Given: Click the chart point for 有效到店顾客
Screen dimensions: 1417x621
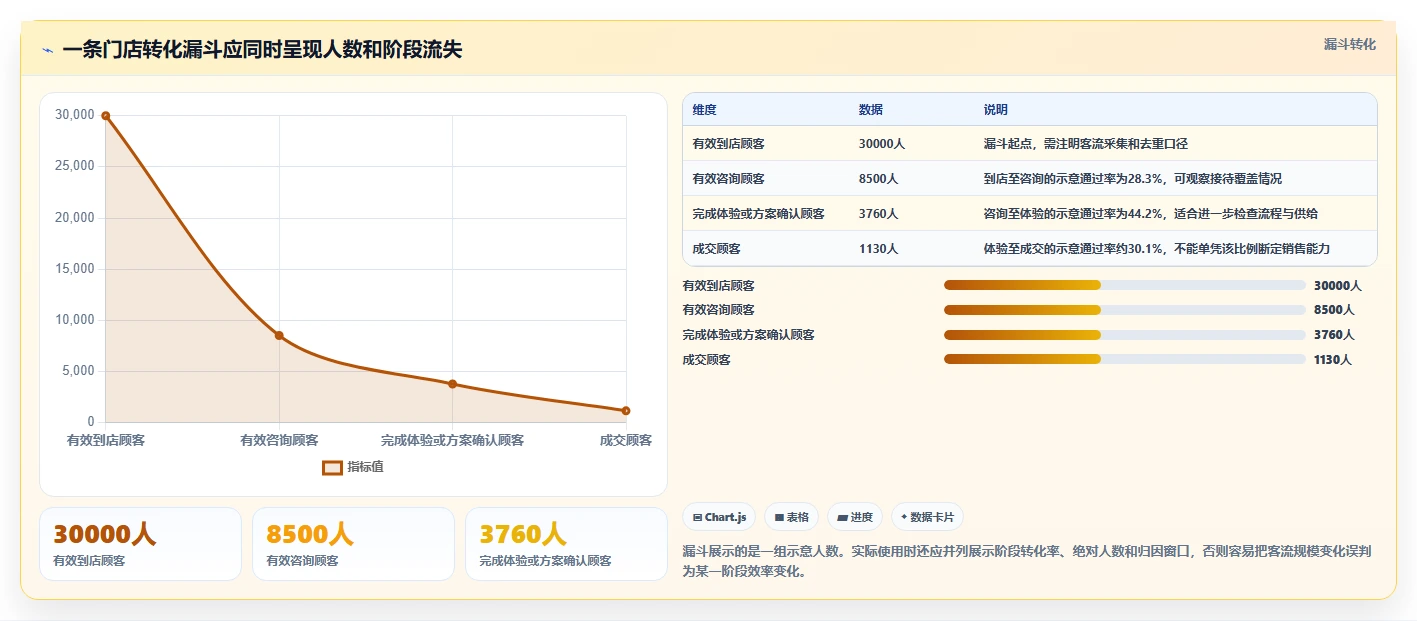Looking at the screenshot, I should (x=105, y=116).
